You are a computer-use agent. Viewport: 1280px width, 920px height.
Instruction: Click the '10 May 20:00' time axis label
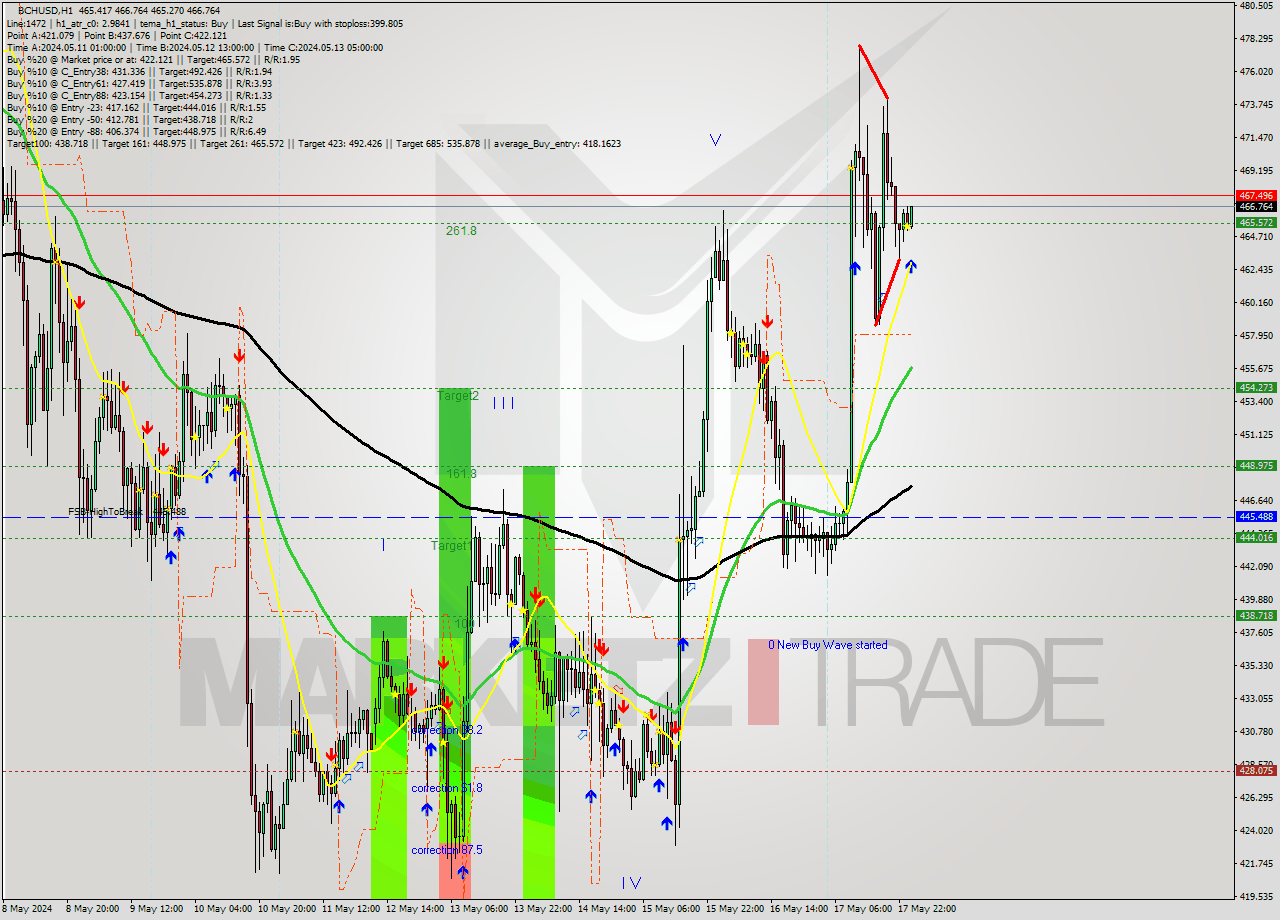click(x=286, y=909)
